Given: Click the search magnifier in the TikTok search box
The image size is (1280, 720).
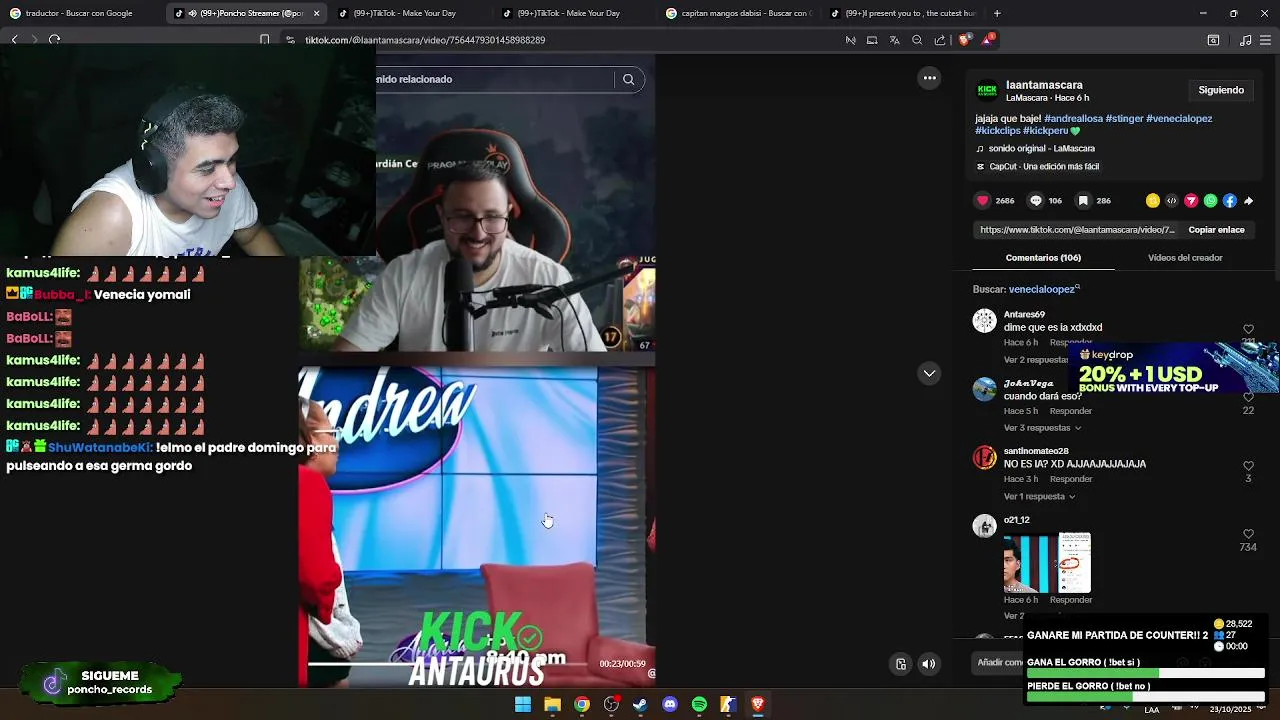Looking at the screenshot, I should tap(628, 79).
